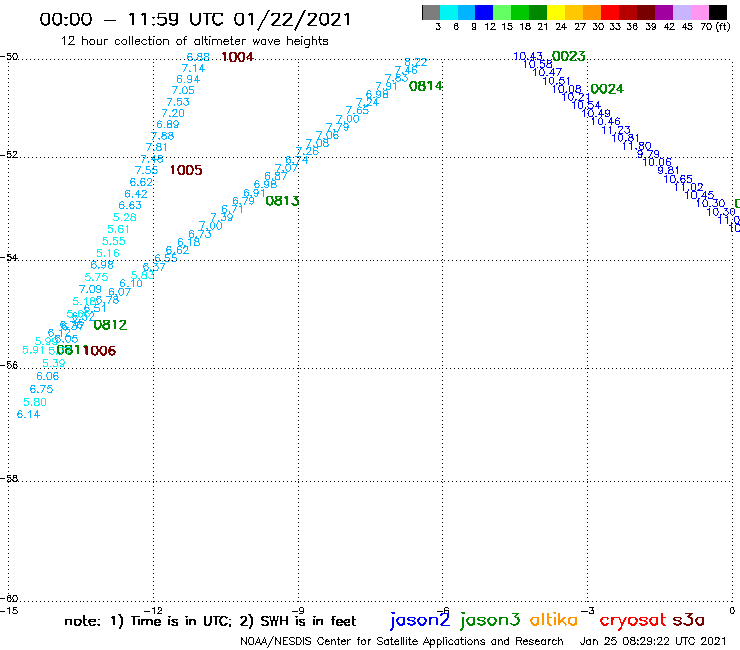Click wave height value 11.02
The width and height of the screenshot is (740, 650).
[689, 187]
